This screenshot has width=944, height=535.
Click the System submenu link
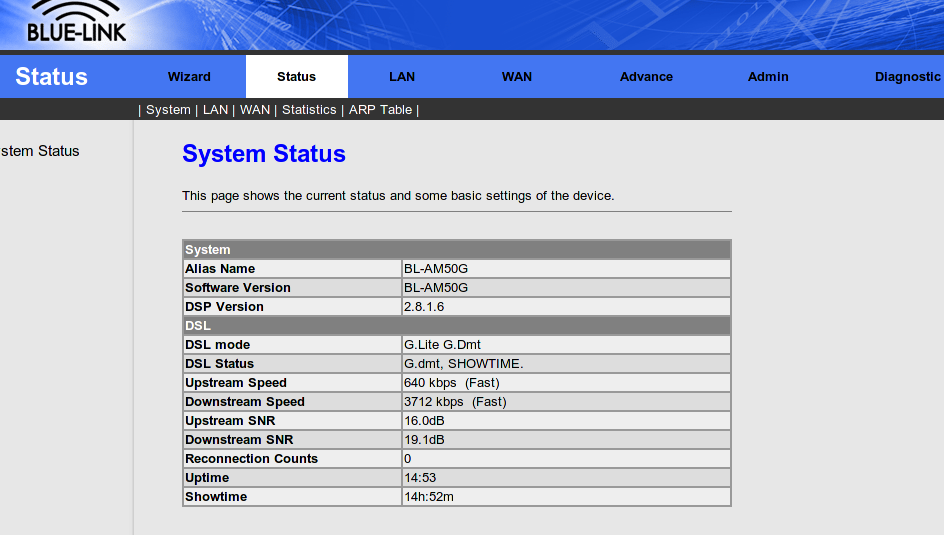[x=168, y=110]
